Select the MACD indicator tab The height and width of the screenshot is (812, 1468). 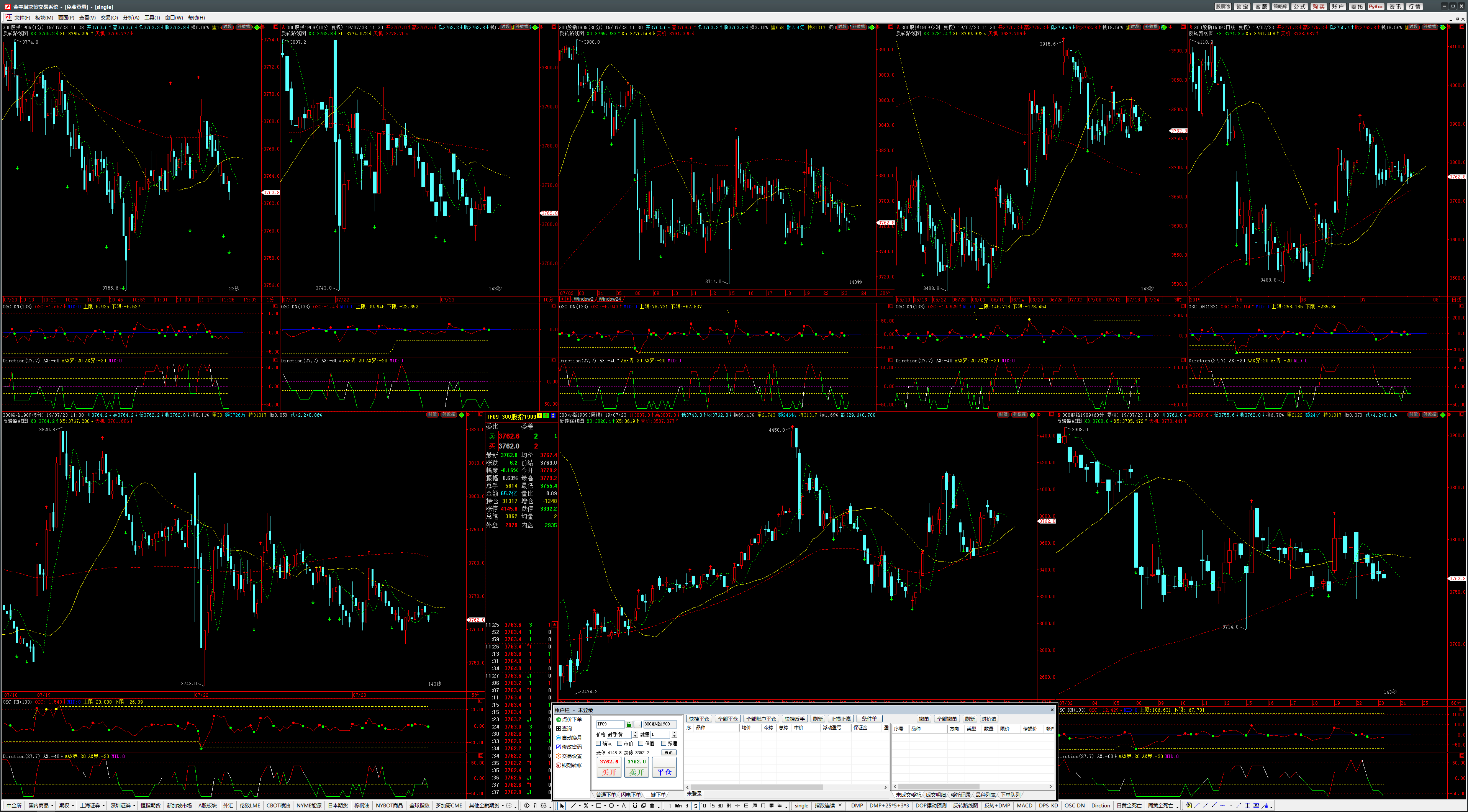click(x=1025, y=806)
